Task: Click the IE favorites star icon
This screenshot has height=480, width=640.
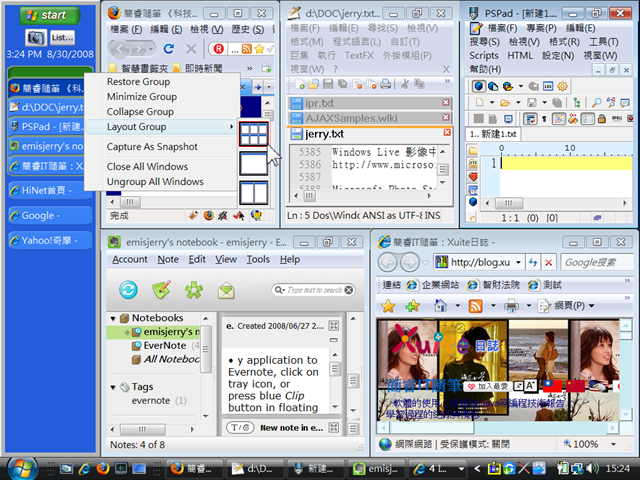Action: [388, 306]
